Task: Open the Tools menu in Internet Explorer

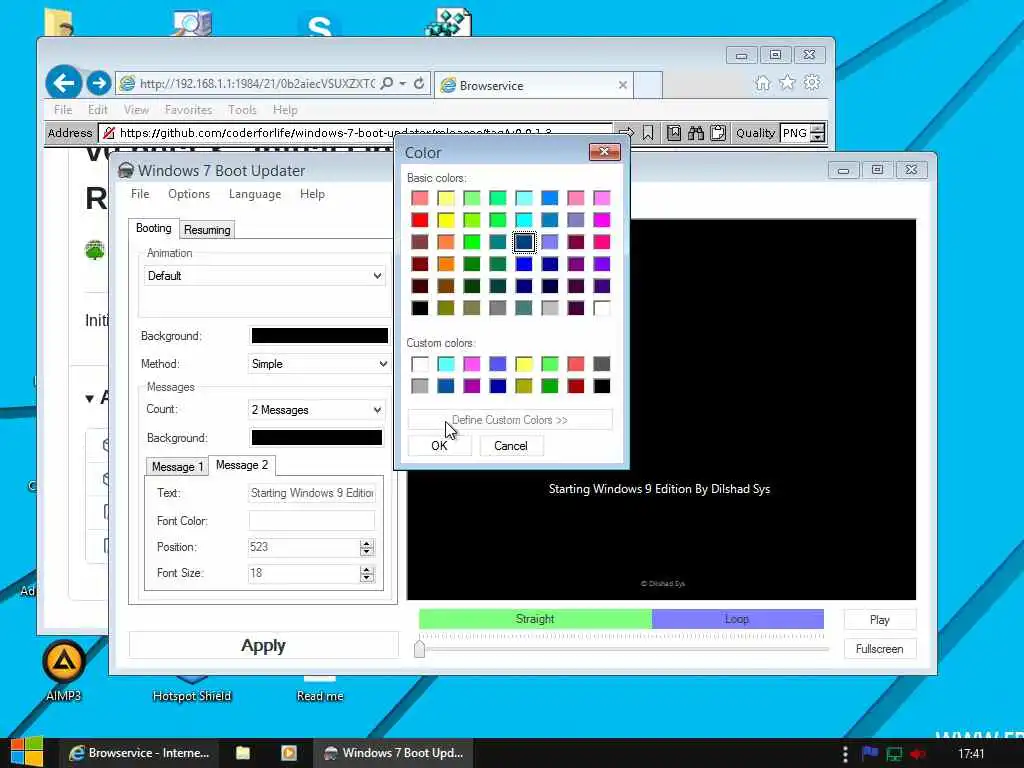Action: coord(242,110)
